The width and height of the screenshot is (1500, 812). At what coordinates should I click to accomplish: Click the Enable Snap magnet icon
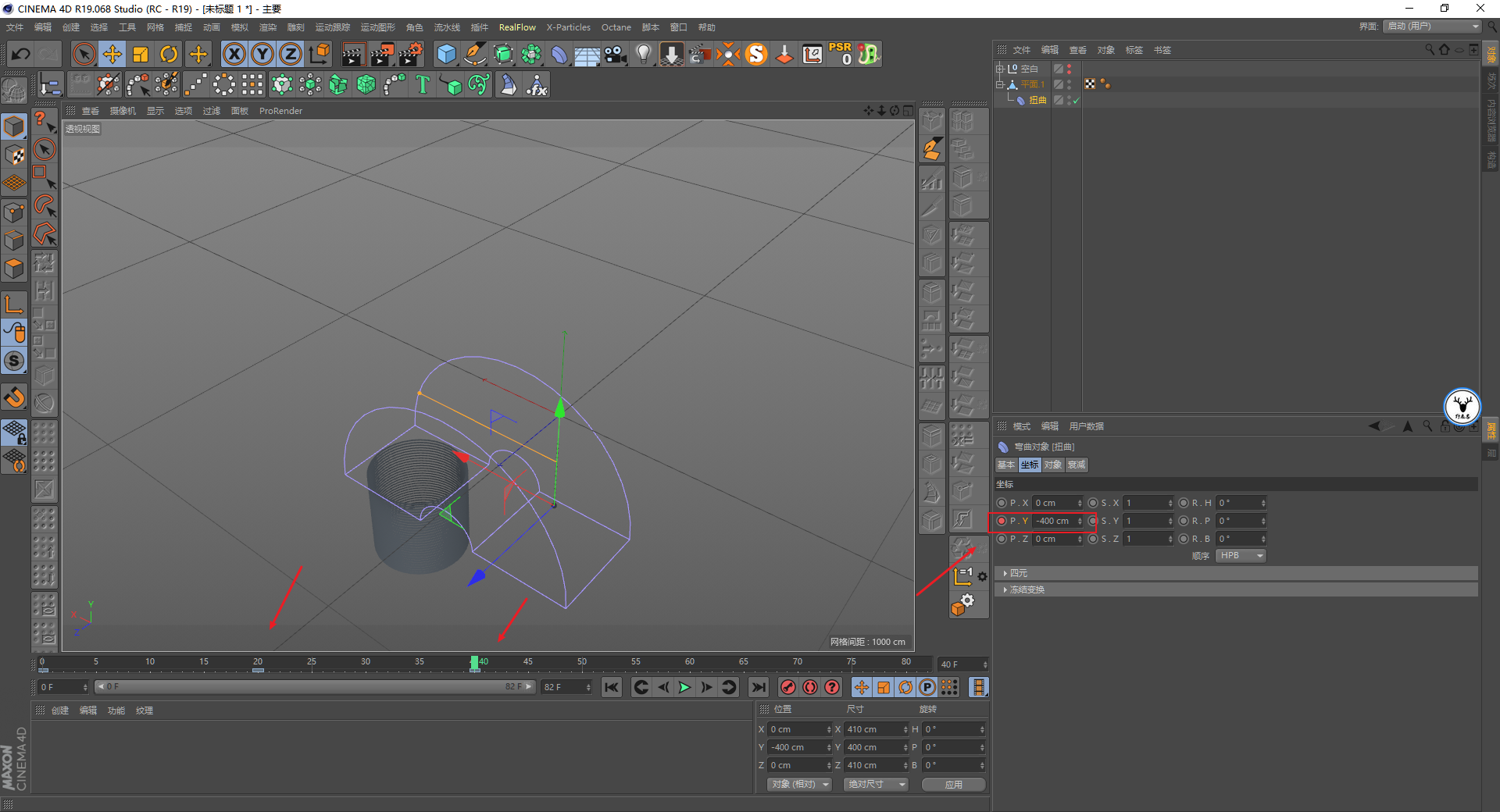(x=14, y=397)
